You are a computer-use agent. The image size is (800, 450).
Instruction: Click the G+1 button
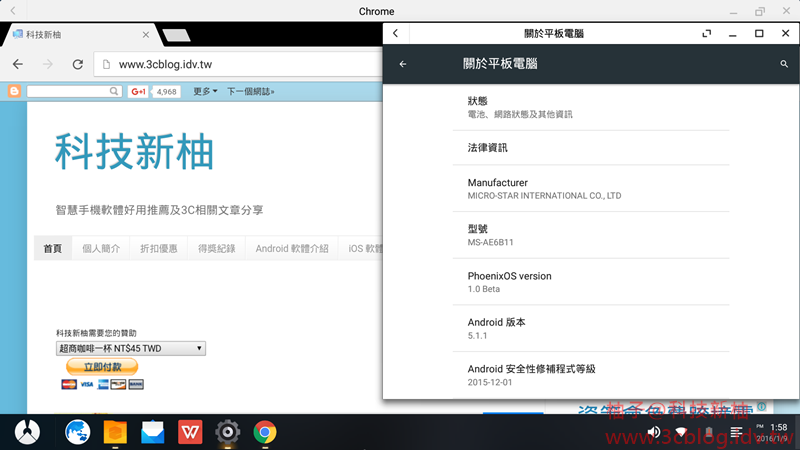tap(138, 91)
